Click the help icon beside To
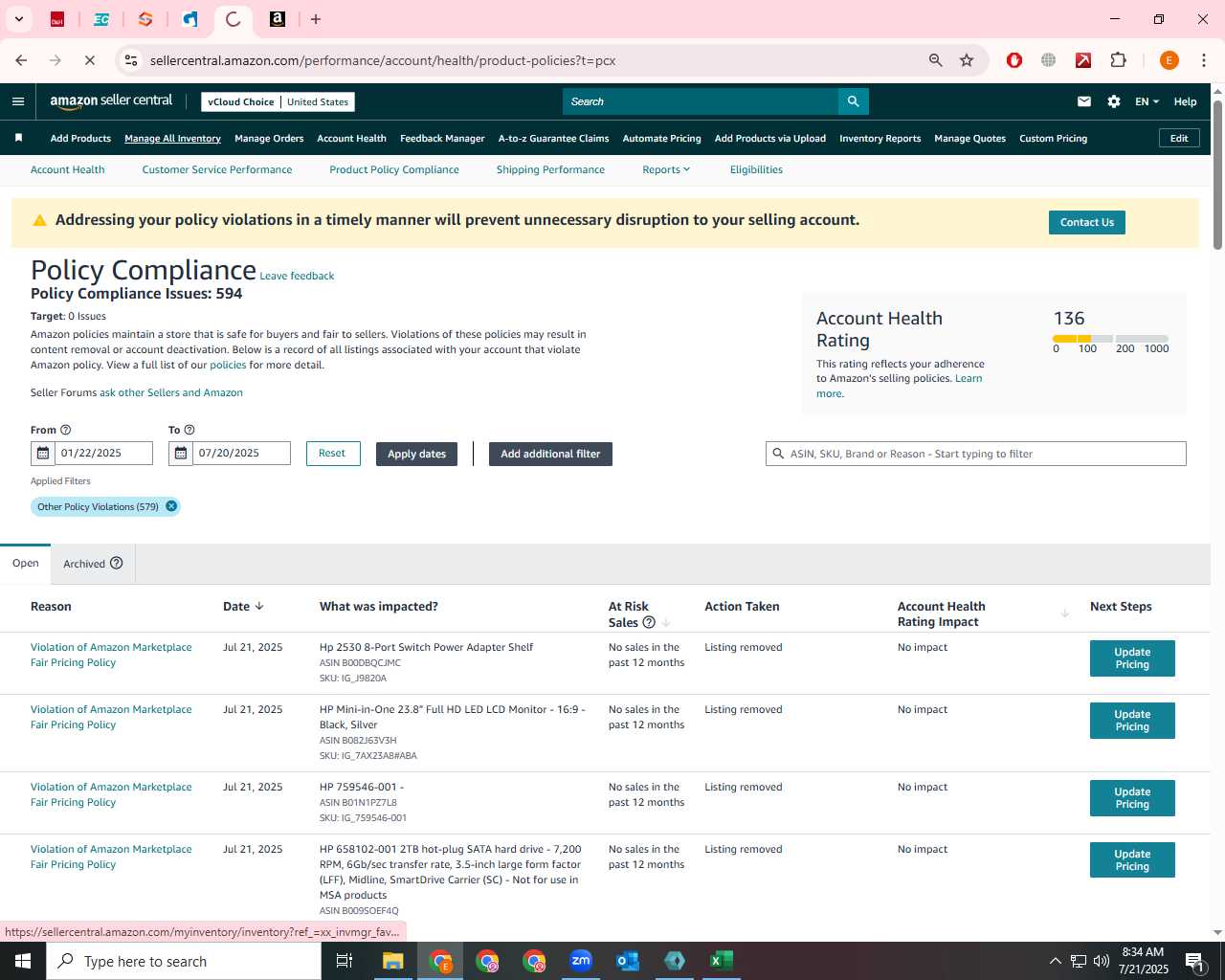The image size is (1225, 980). [189, 430]
